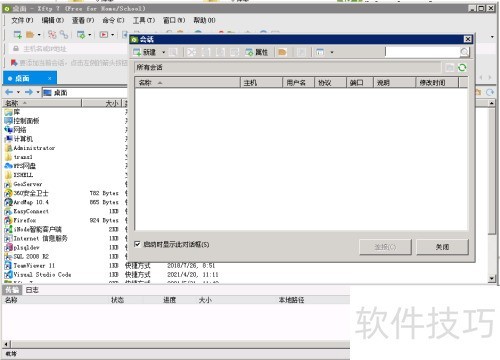
Task: Expand the new transfer window dropdown arrow
Action: tap(89, 34)
